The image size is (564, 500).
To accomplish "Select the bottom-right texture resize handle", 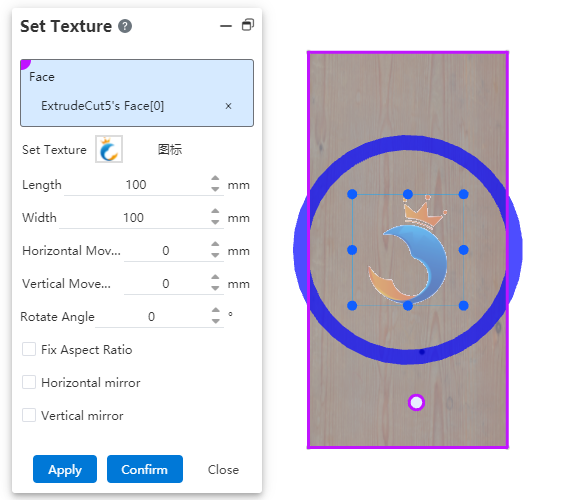I will [464, 306].
